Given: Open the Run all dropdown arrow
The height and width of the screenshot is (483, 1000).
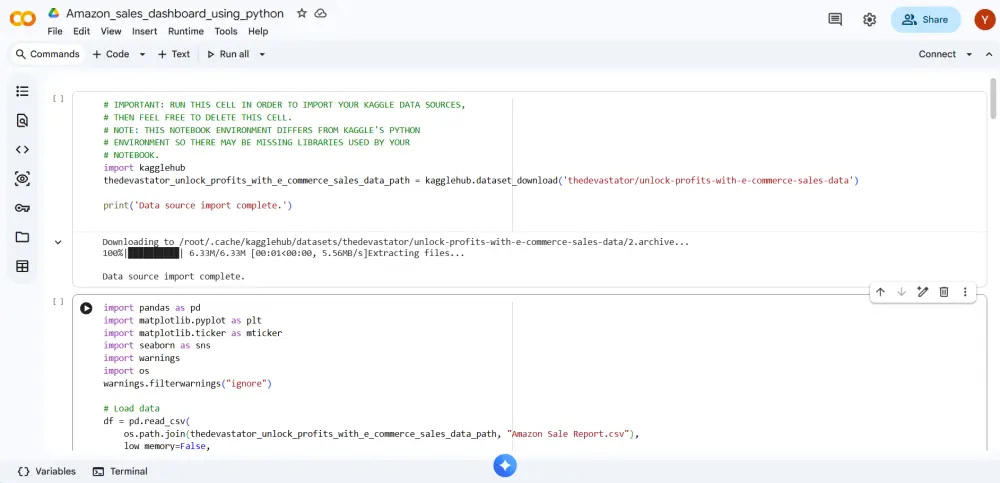Looking at the screenshot, I should [261, 54].
